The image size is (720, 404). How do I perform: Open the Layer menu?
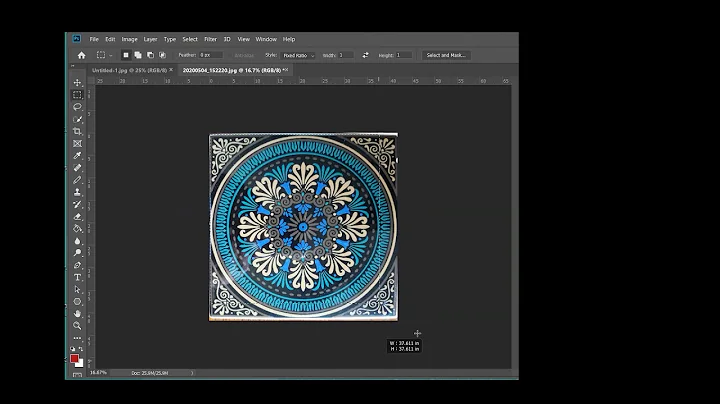point(150,39)
